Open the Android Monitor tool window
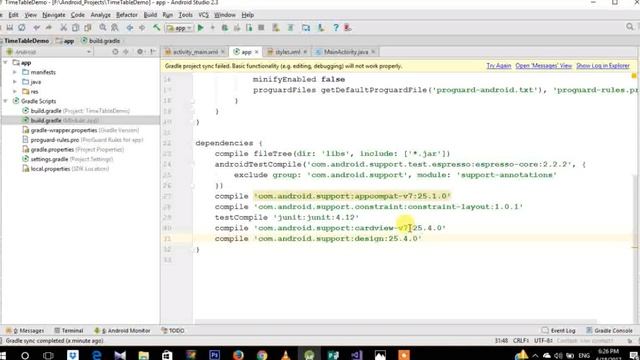Viewport: 640px width, 360px height. pos(122,331)
